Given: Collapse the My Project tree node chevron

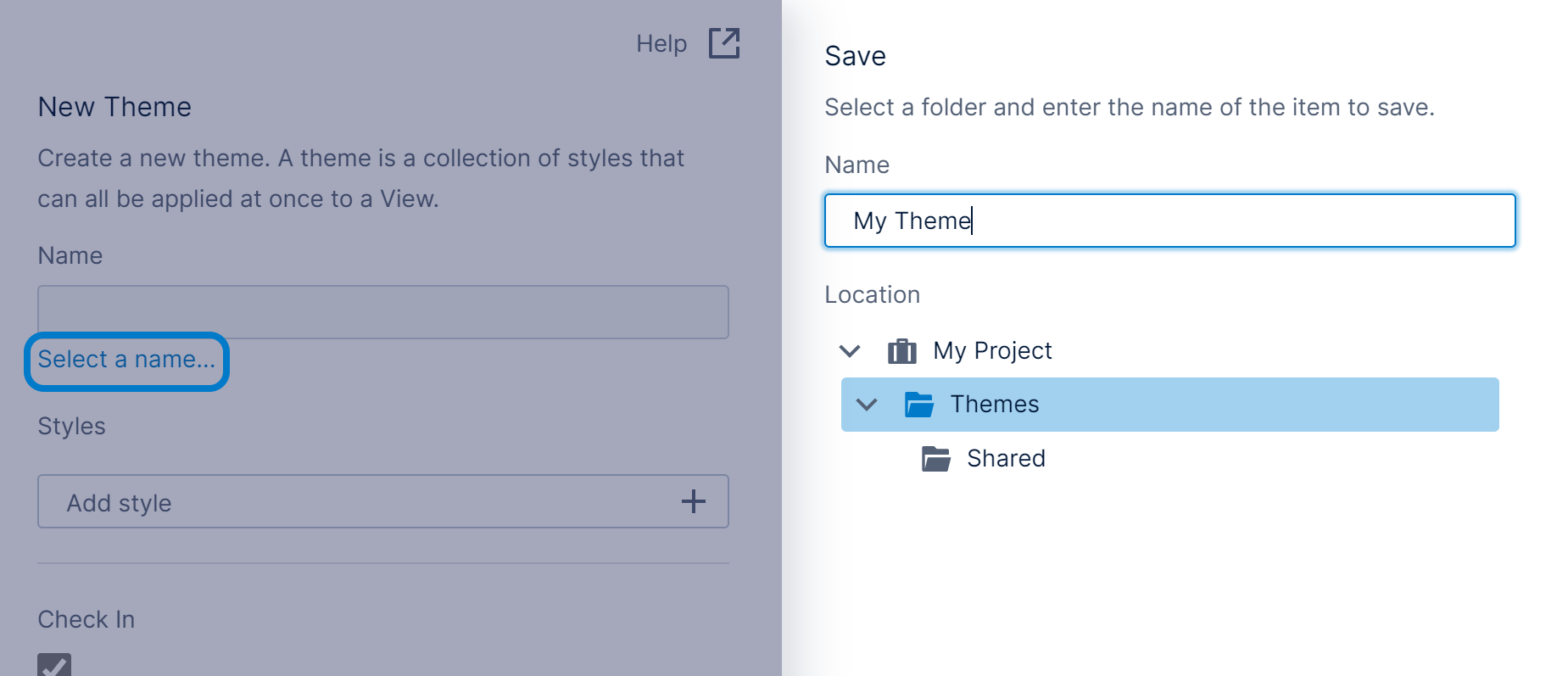Looking at the screenshot, I should point(850,351).
